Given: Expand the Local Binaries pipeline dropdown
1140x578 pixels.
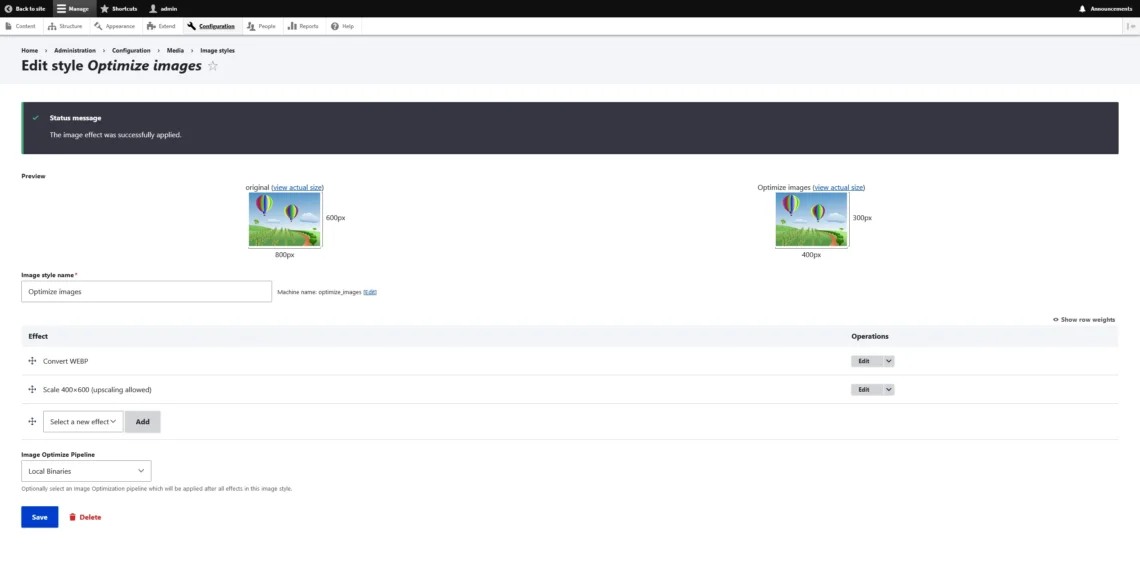Looking at the screenshot, I should coord(86,470).
